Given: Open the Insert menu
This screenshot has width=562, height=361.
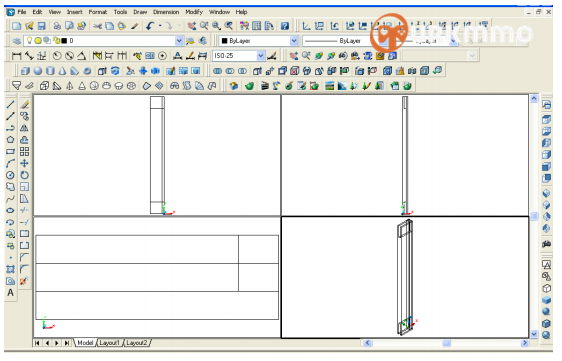Looking at the screenshot, I should pyautogui.click(x=75, y=12).
